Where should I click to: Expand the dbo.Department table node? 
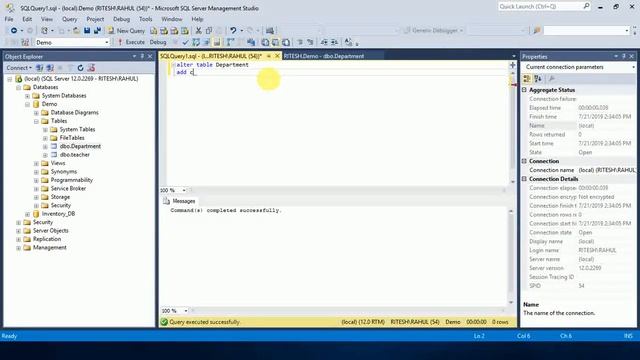(x=45, y=147)
